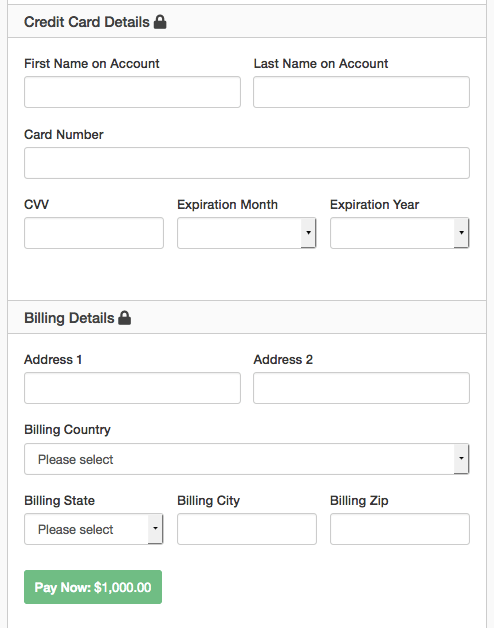Click into the Card Number field

point(247,163)
